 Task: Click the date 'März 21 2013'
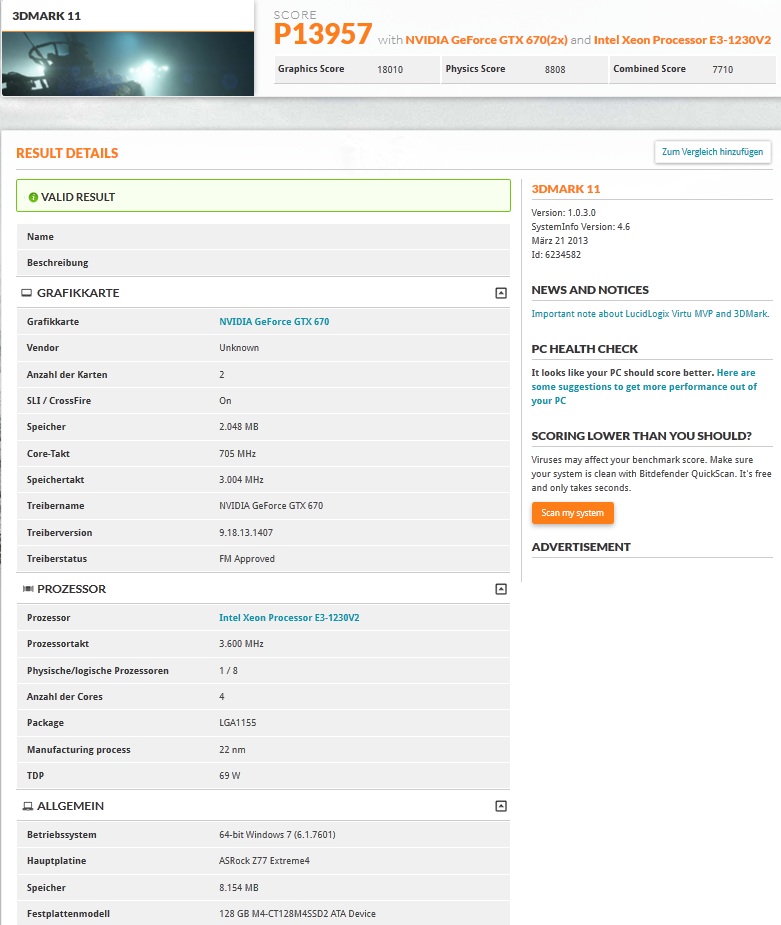(559, 241)
